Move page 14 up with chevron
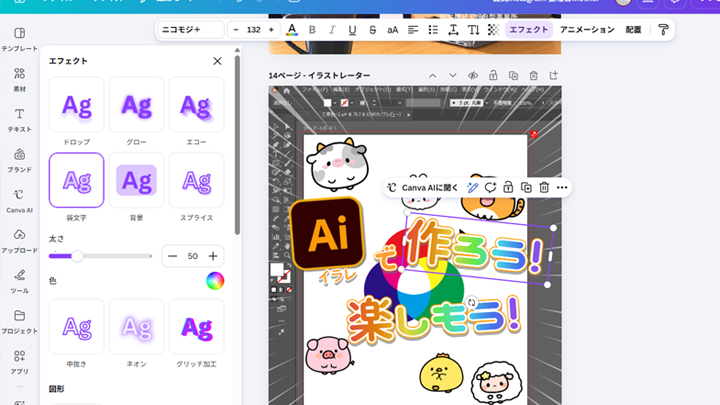This screenshot has width=720, height=405. pos(433,75)
